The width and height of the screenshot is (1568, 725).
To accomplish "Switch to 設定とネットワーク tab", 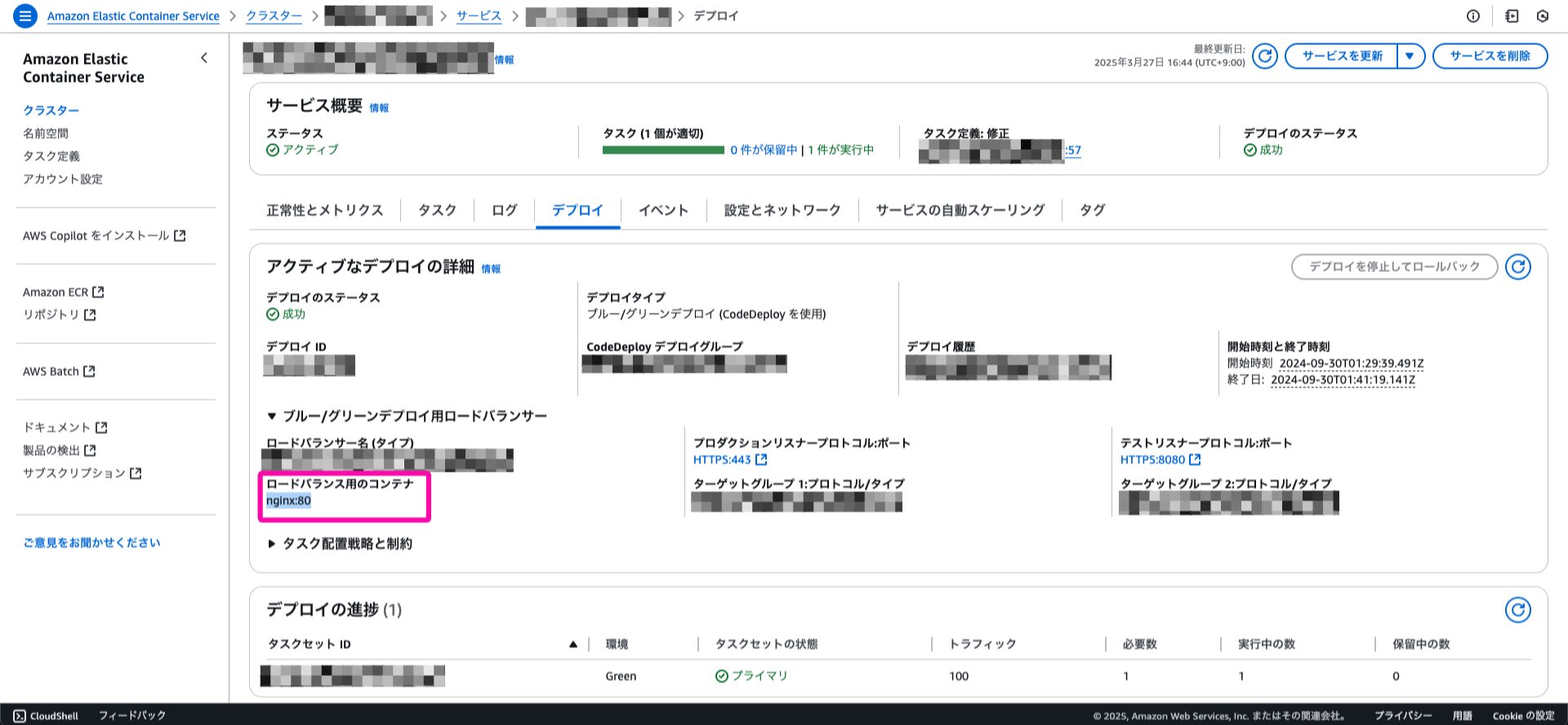I will click(782, 211).
